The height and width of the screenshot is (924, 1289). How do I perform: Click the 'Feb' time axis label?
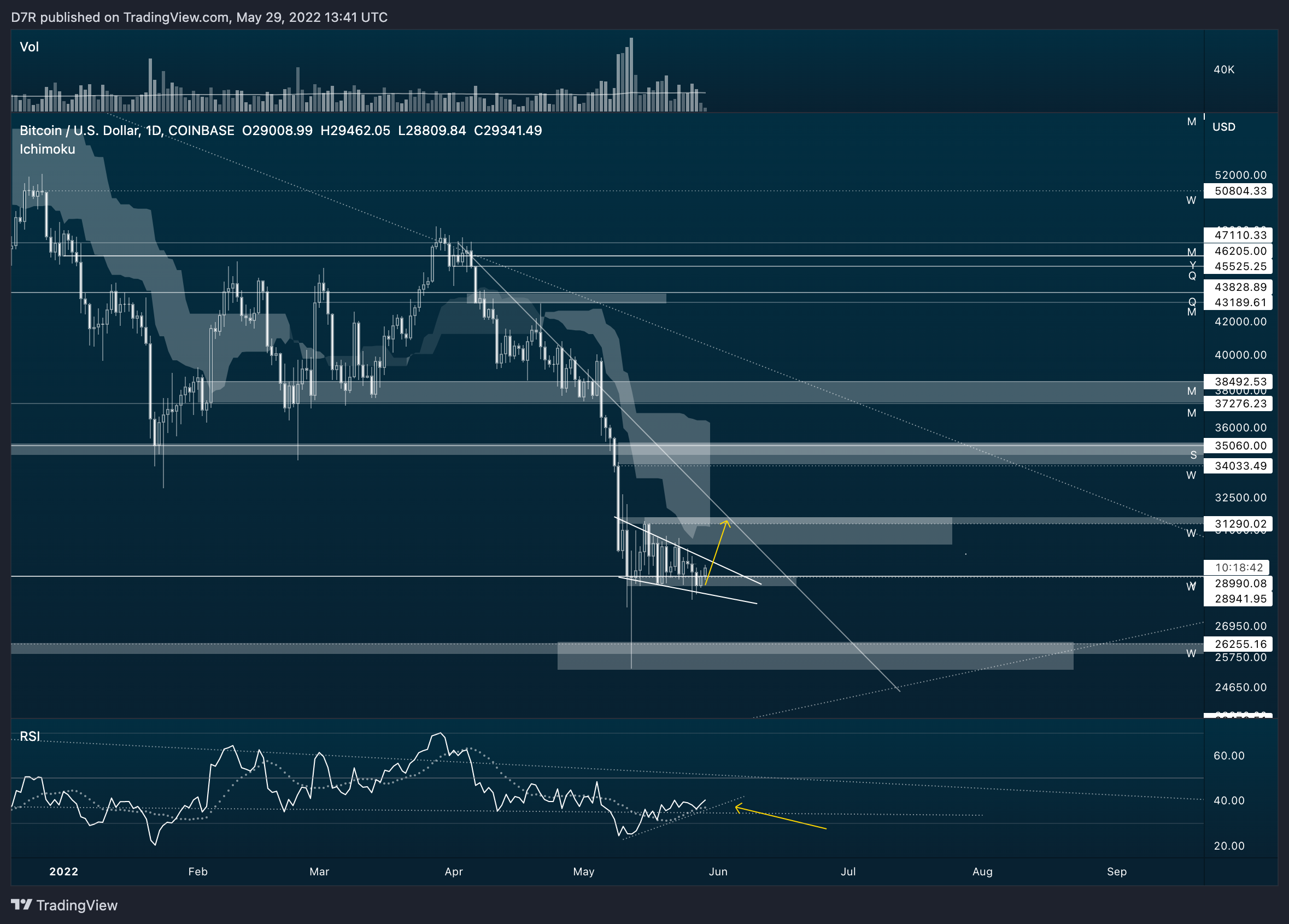click(x=198, y=872)
